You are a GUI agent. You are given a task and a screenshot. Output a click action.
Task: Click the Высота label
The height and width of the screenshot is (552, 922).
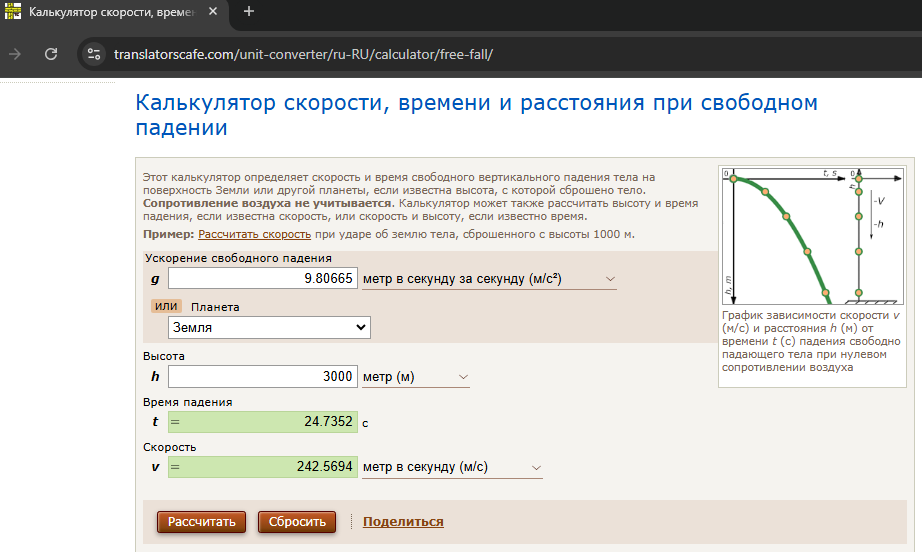163,356
